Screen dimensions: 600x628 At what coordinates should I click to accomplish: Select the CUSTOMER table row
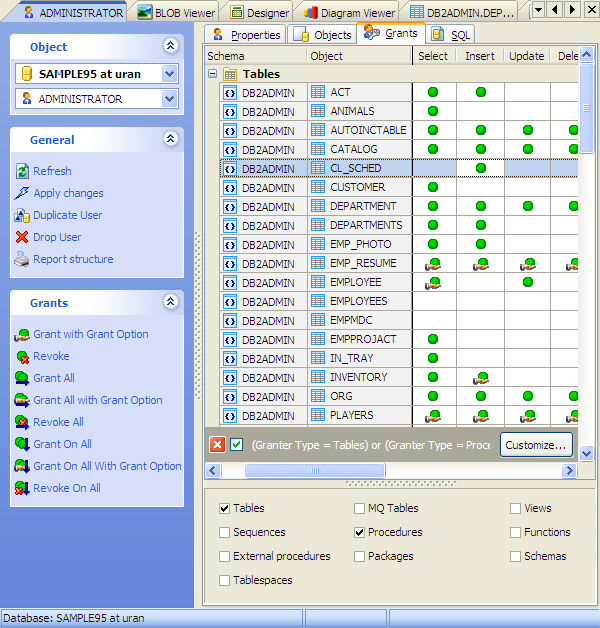pyautogui.click(x=357, y=187)
